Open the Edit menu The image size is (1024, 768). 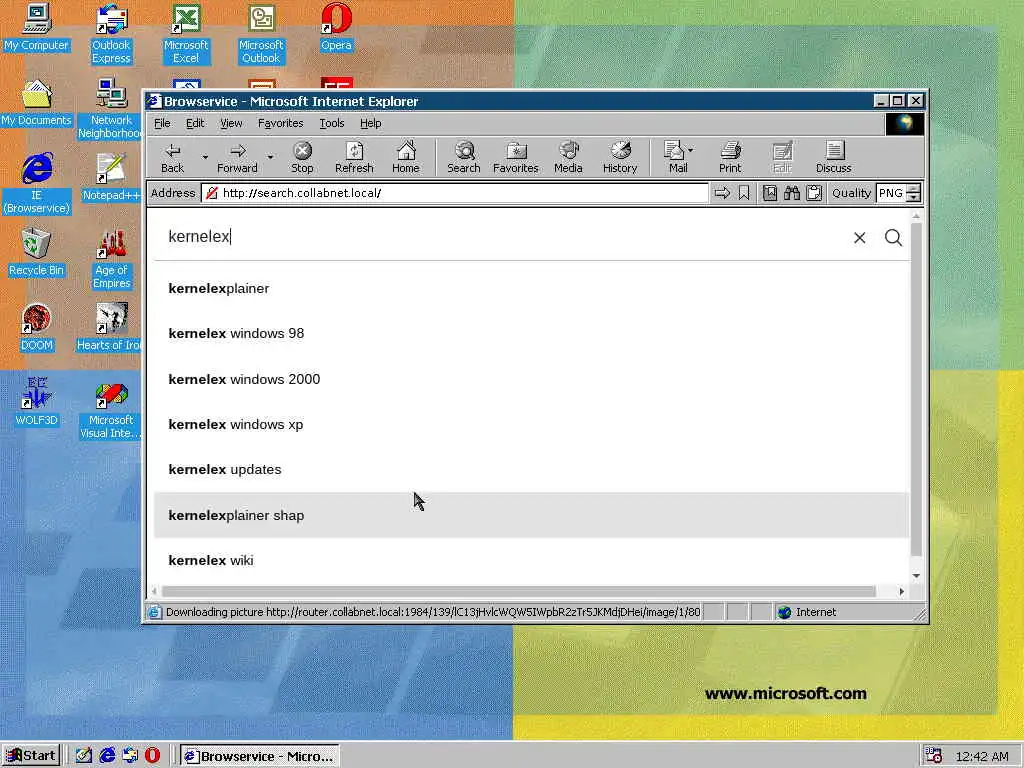click(195, 123)
